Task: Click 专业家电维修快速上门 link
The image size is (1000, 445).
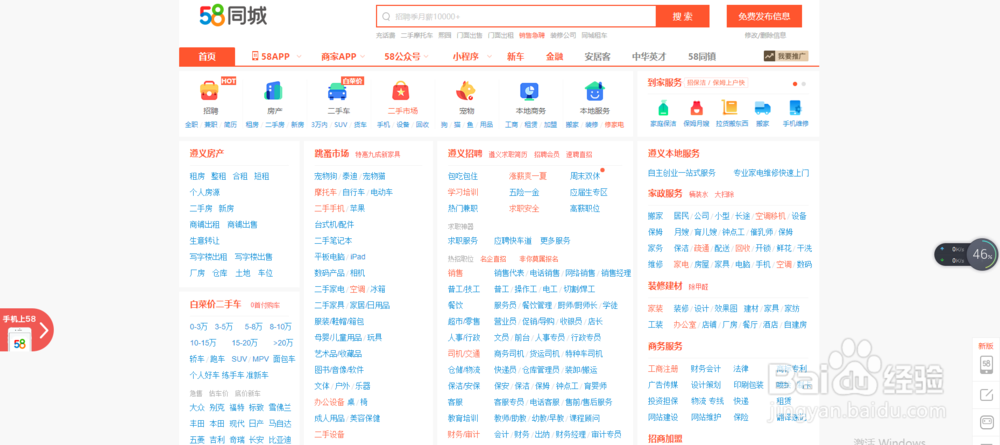Action: 771,173
